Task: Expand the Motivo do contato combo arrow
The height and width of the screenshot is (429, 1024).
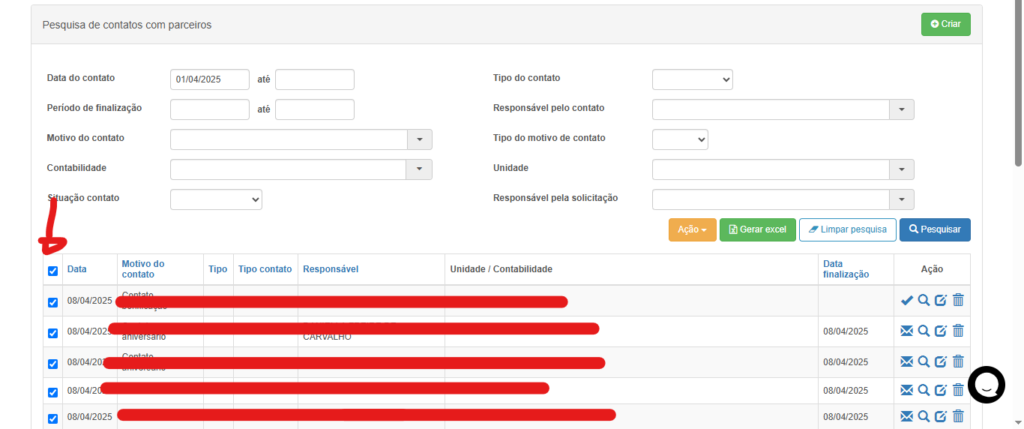Action: (419, 139)
